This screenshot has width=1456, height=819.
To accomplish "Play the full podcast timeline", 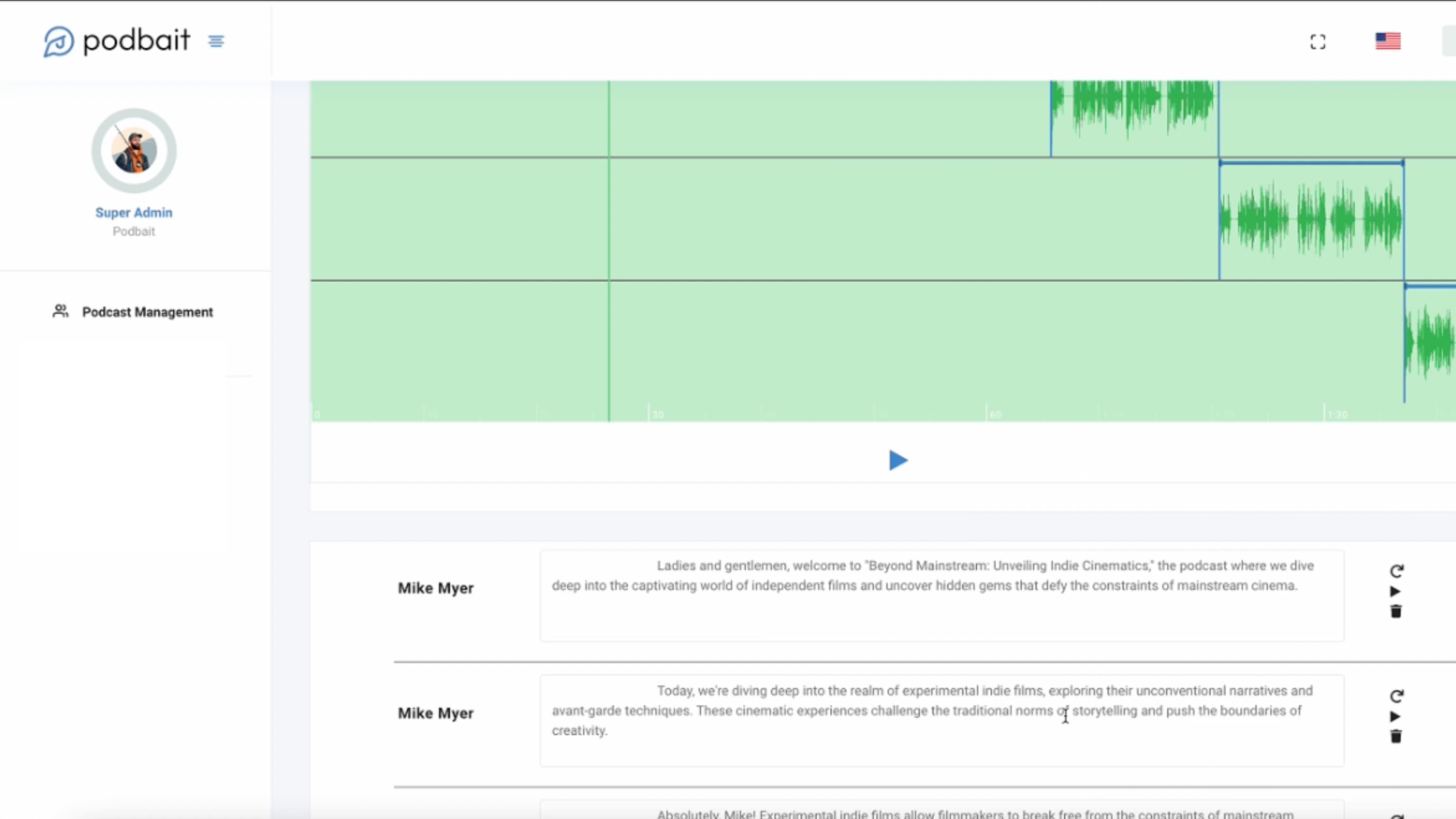I will coord(898,460).
